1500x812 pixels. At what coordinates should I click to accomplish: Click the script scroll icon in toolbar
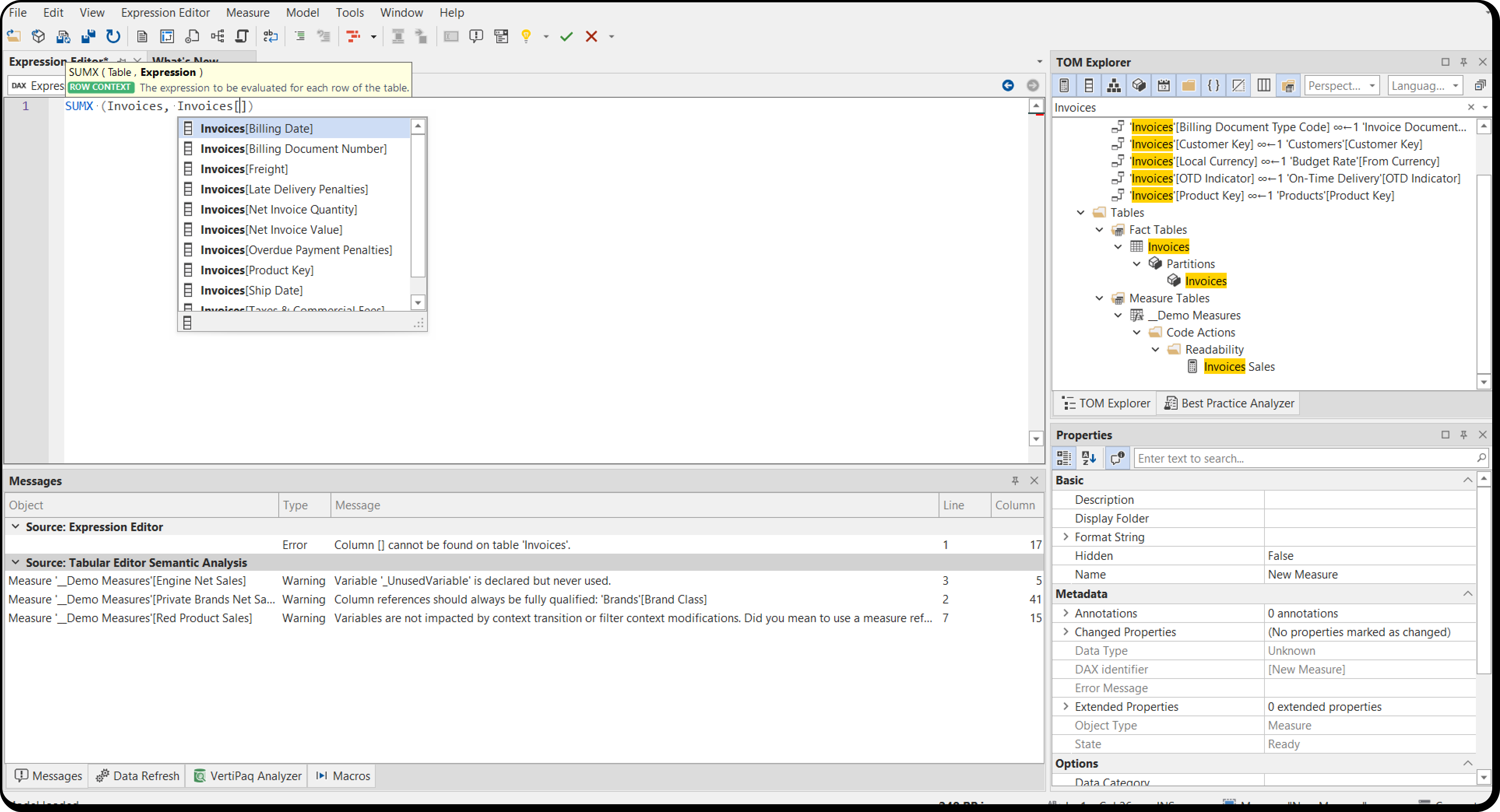242,36
